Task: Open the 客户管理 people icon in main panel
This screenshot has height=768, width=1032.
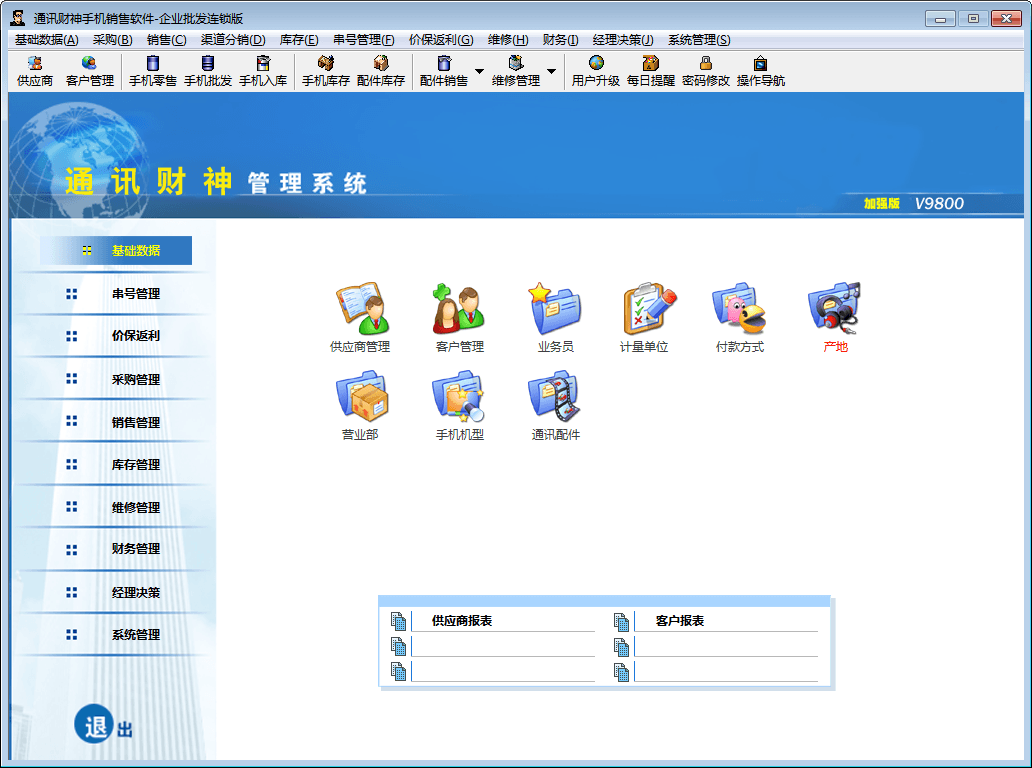Action: click(459, 309)
